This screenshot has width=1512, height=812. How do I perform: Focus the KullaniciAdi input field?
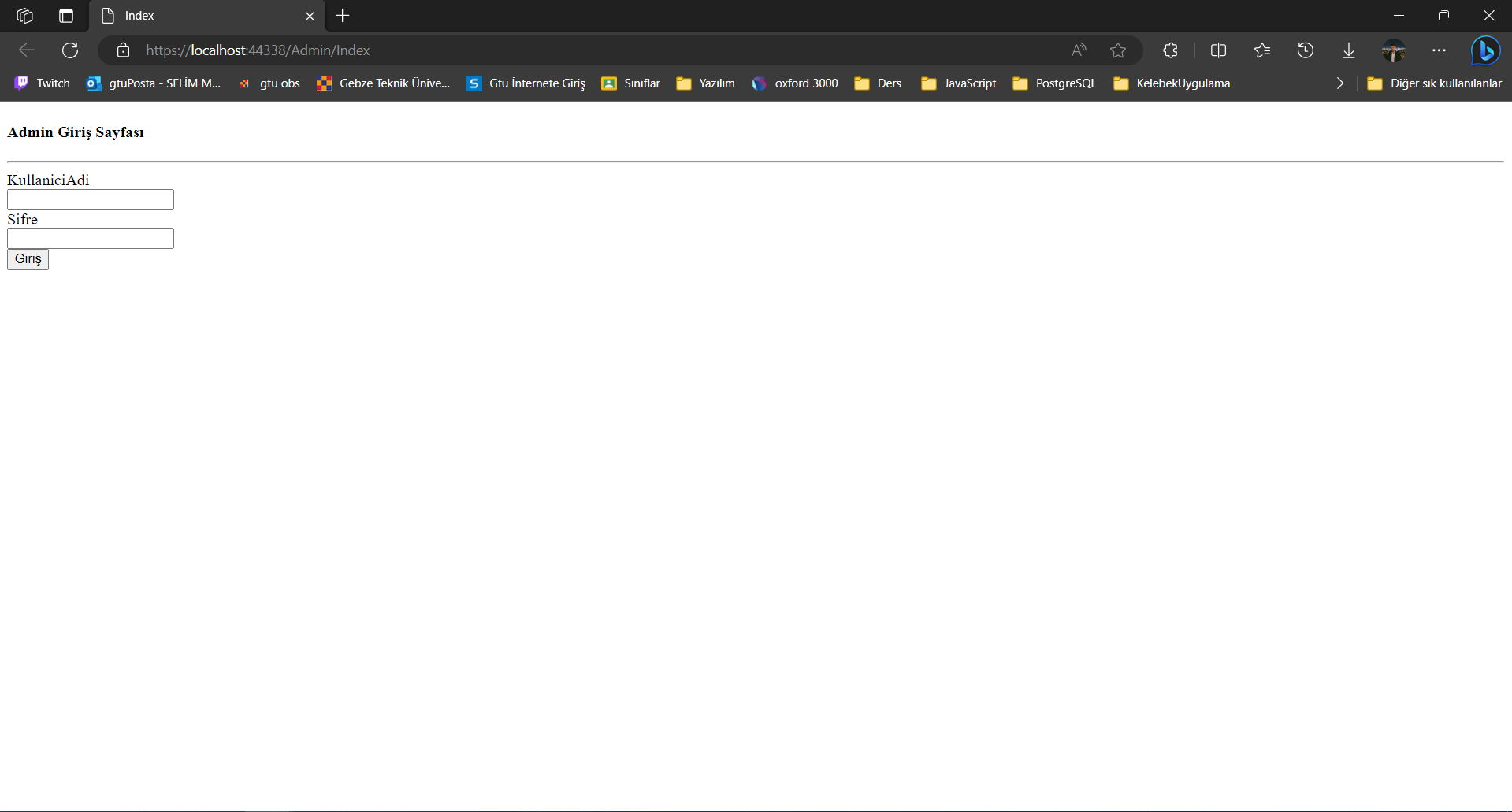click(x=91, y=199)
